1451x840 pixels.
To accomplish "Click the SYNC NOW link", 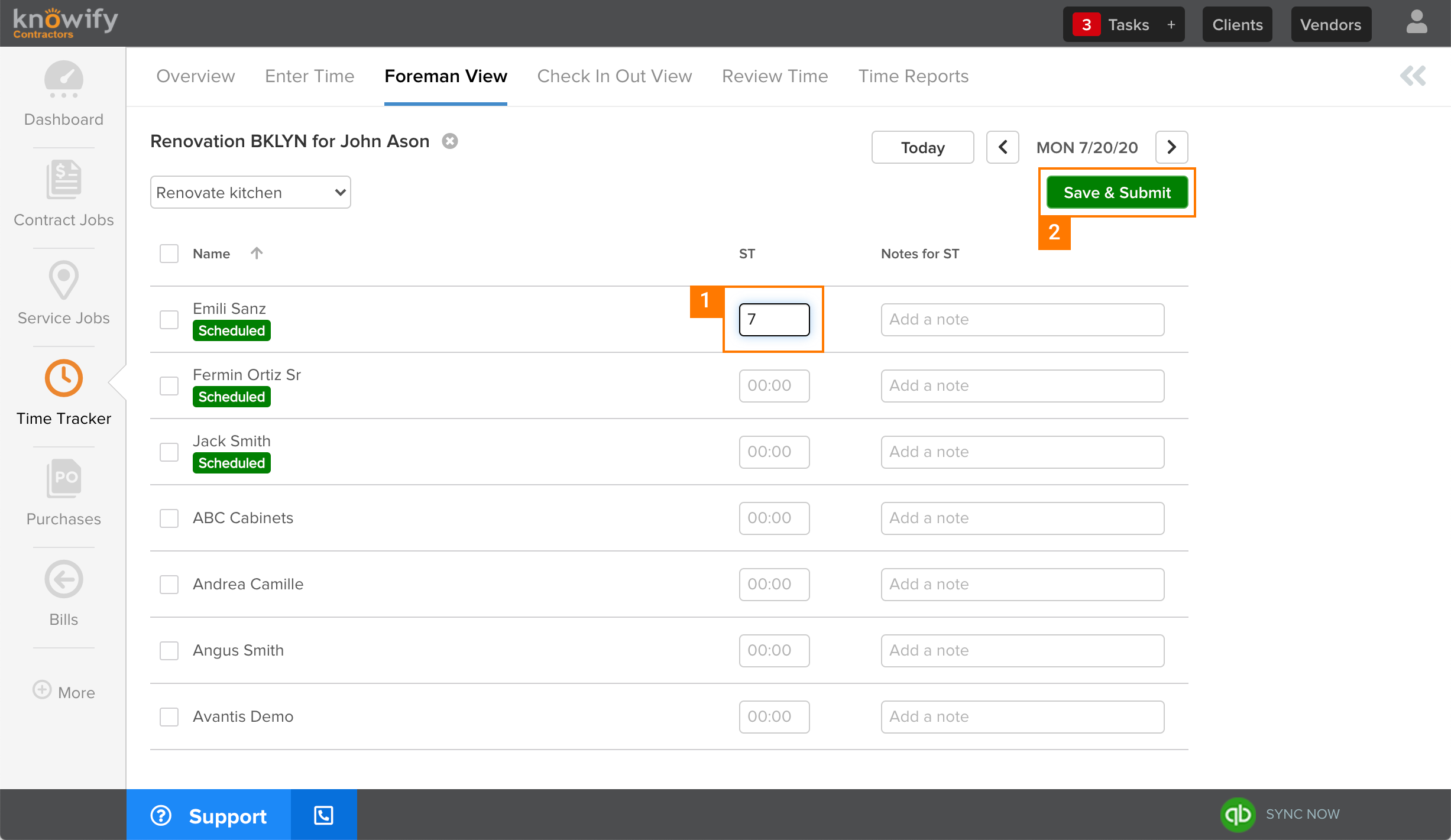I will 1303,815.
